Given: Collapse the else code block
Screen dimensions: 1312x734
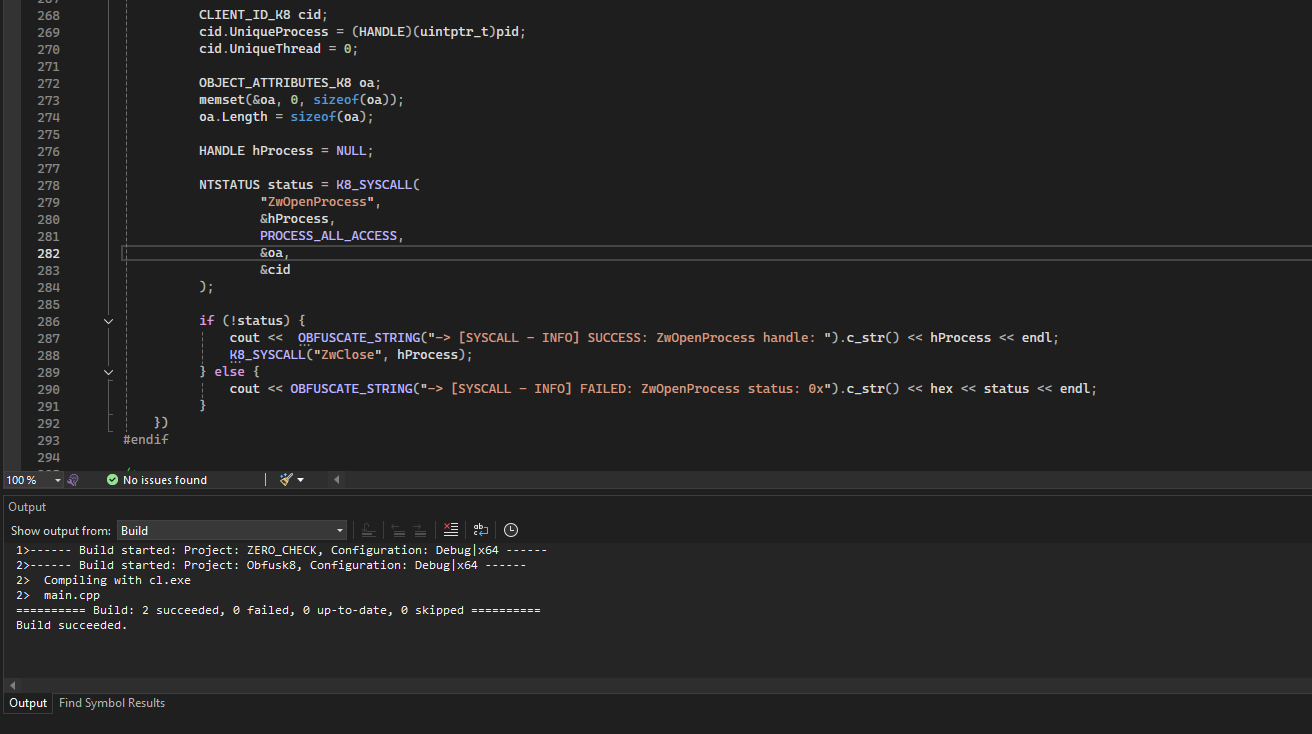Looking at the screenshot, I should pos(109,372).
